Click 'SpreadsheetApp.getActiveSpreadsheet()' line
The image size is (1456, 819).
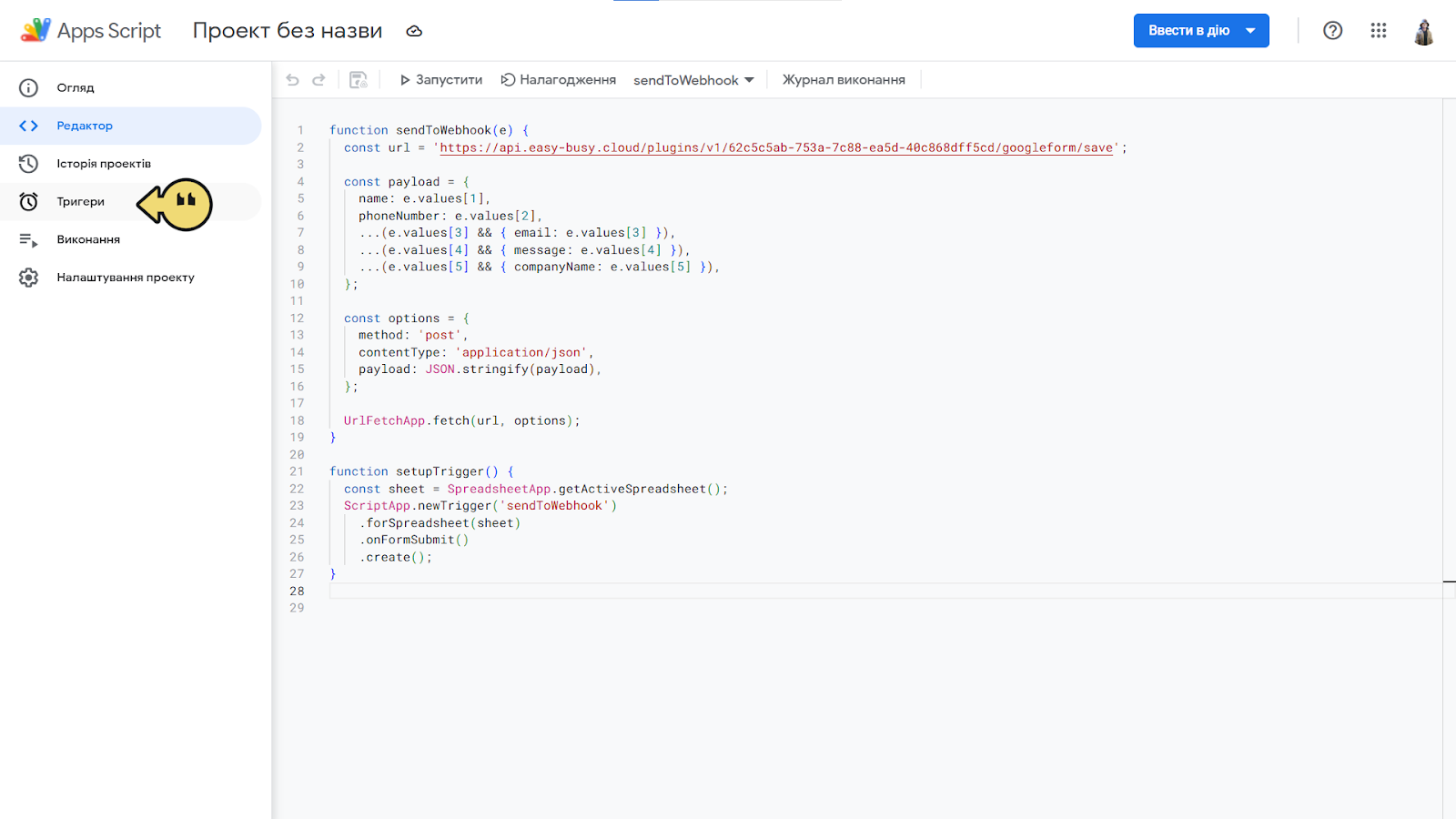coord(536,489)
